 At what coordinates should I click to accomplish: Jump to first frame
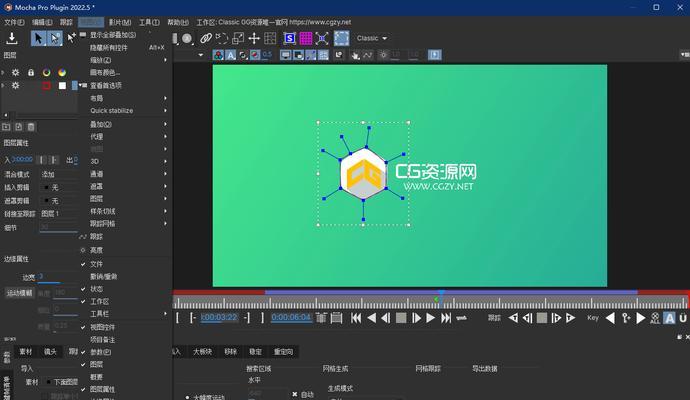[356, 318]
